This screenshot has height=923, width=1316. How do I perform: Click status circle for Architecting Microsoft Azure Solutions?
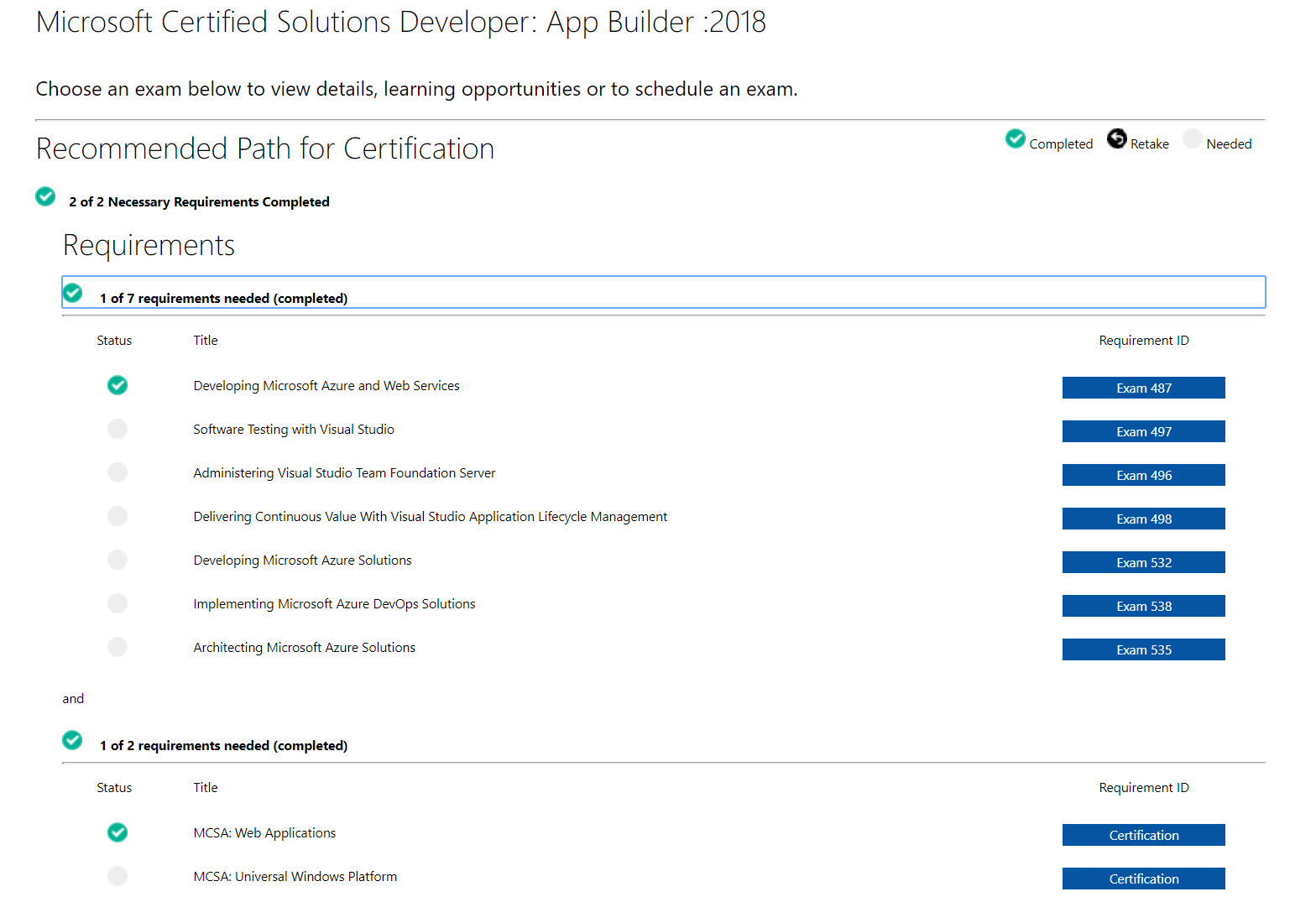117,647
